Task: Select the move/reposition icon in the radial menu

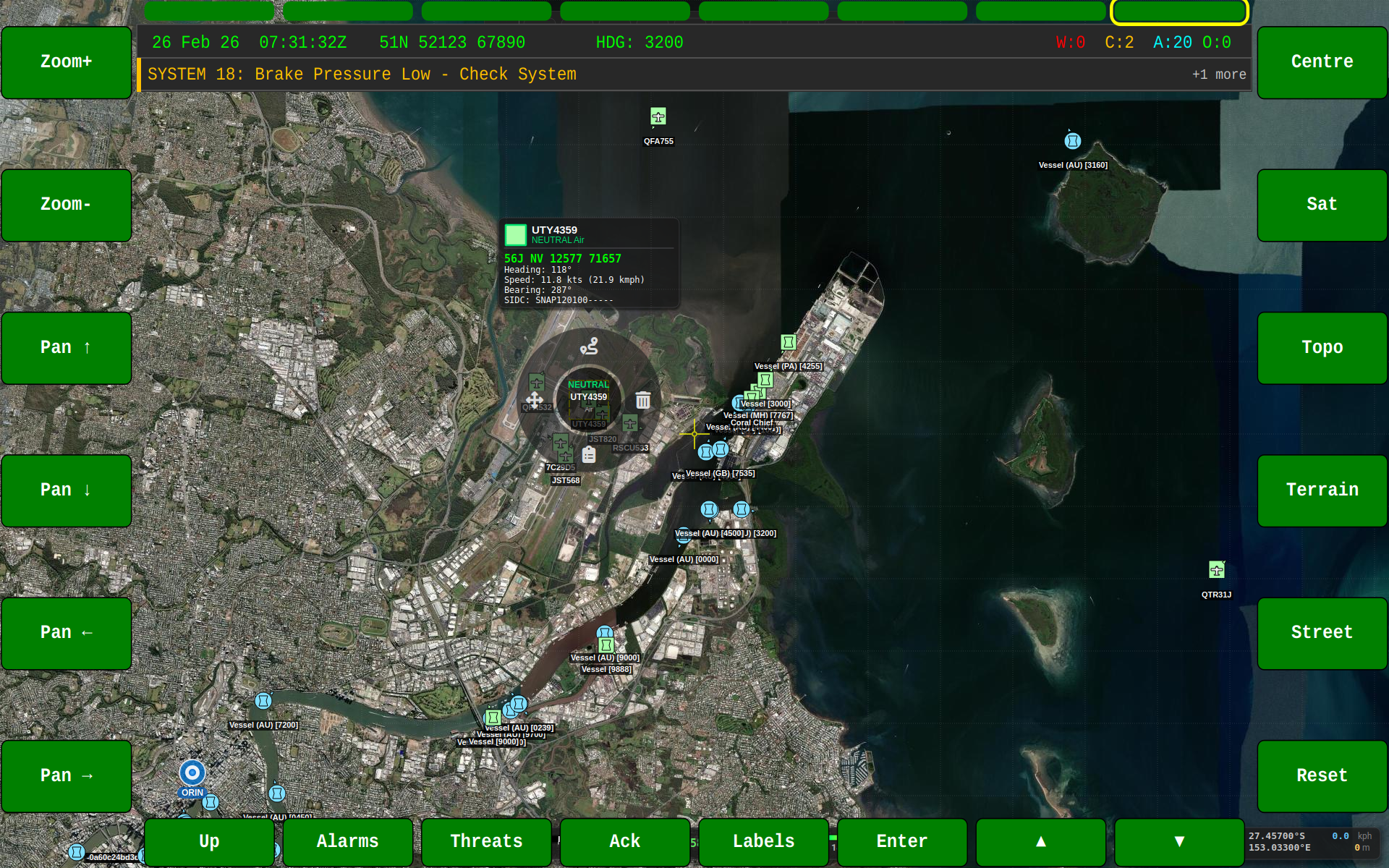Action: coord(535,400)
